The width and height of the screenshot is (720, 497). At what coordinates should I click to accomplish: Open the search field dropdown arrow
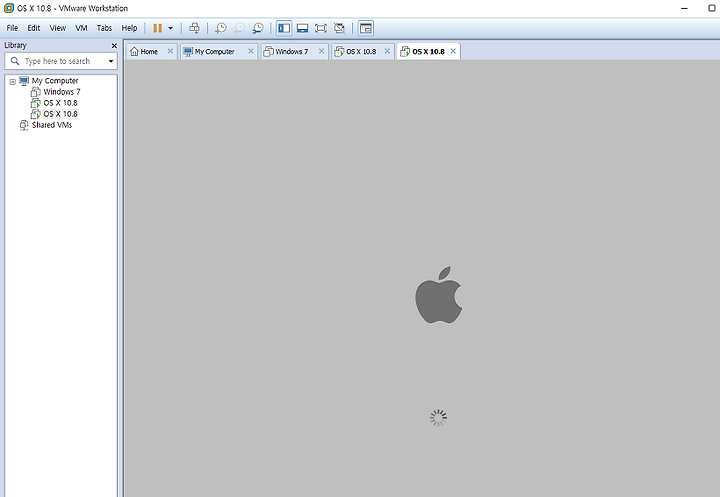(111, 61)
